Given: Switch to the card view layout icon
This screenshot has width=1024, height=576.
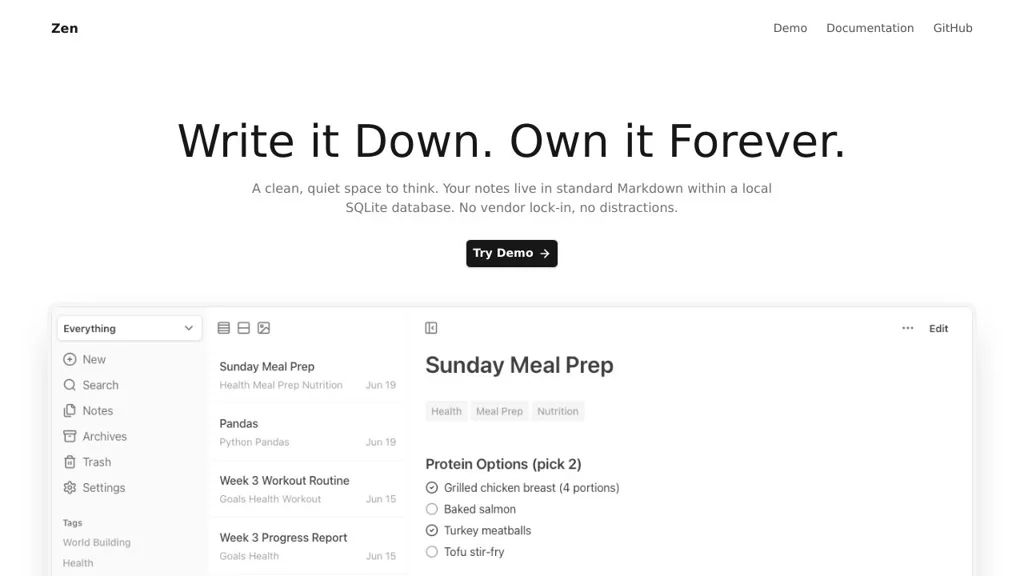Looking at the screenshot, I should pos(244,328).
